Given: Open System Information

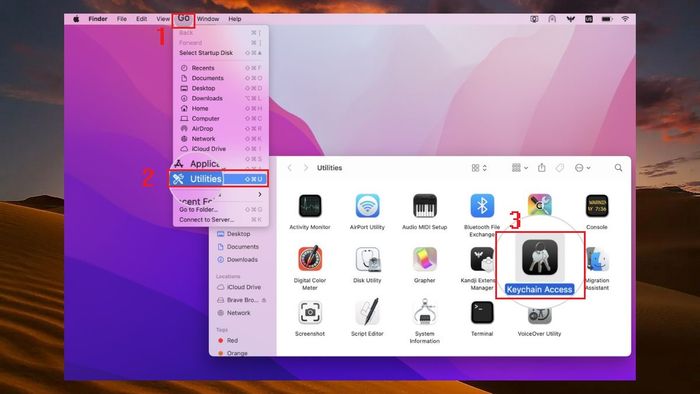Looking at the screenshot, I should [425, 312].
